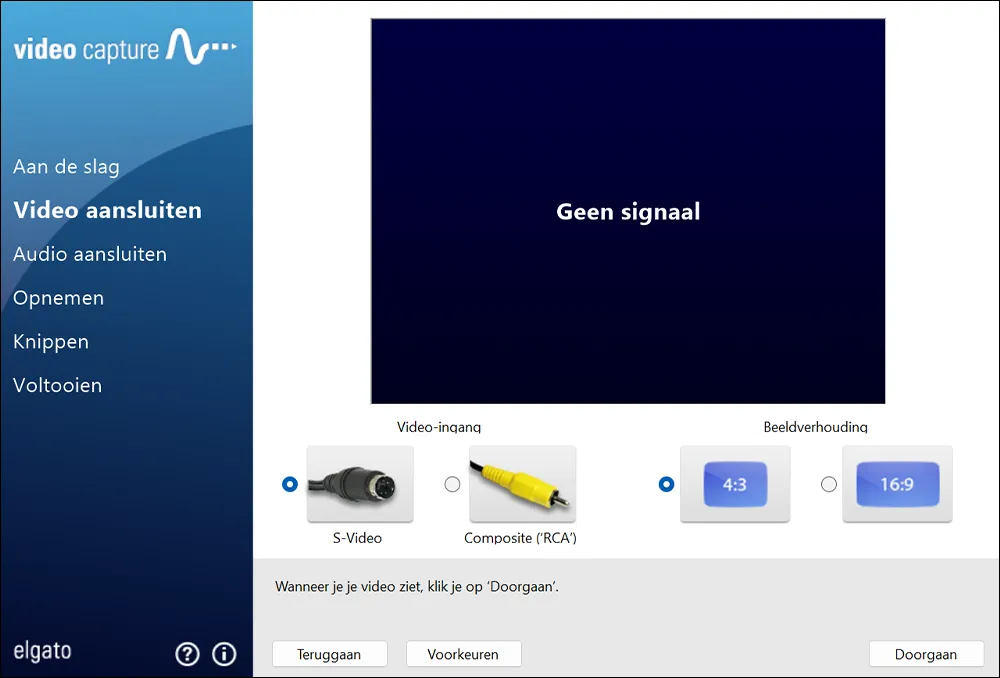Click the yellow Composite RCA plug image
Screen dimensions: 1000x678
522,484
